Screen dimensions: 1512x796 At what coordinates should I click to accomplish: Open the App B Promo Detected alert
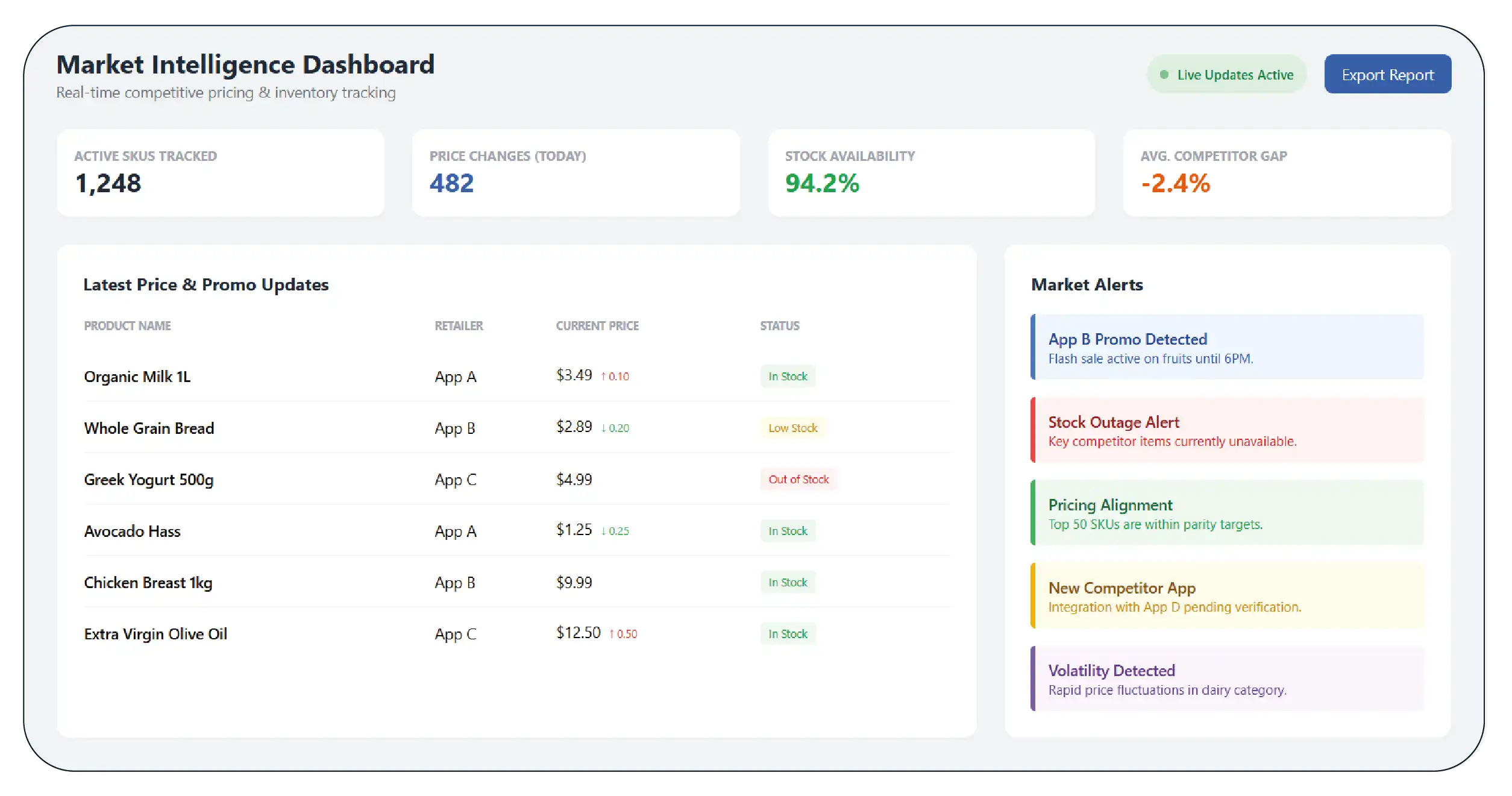(1227, 347)
